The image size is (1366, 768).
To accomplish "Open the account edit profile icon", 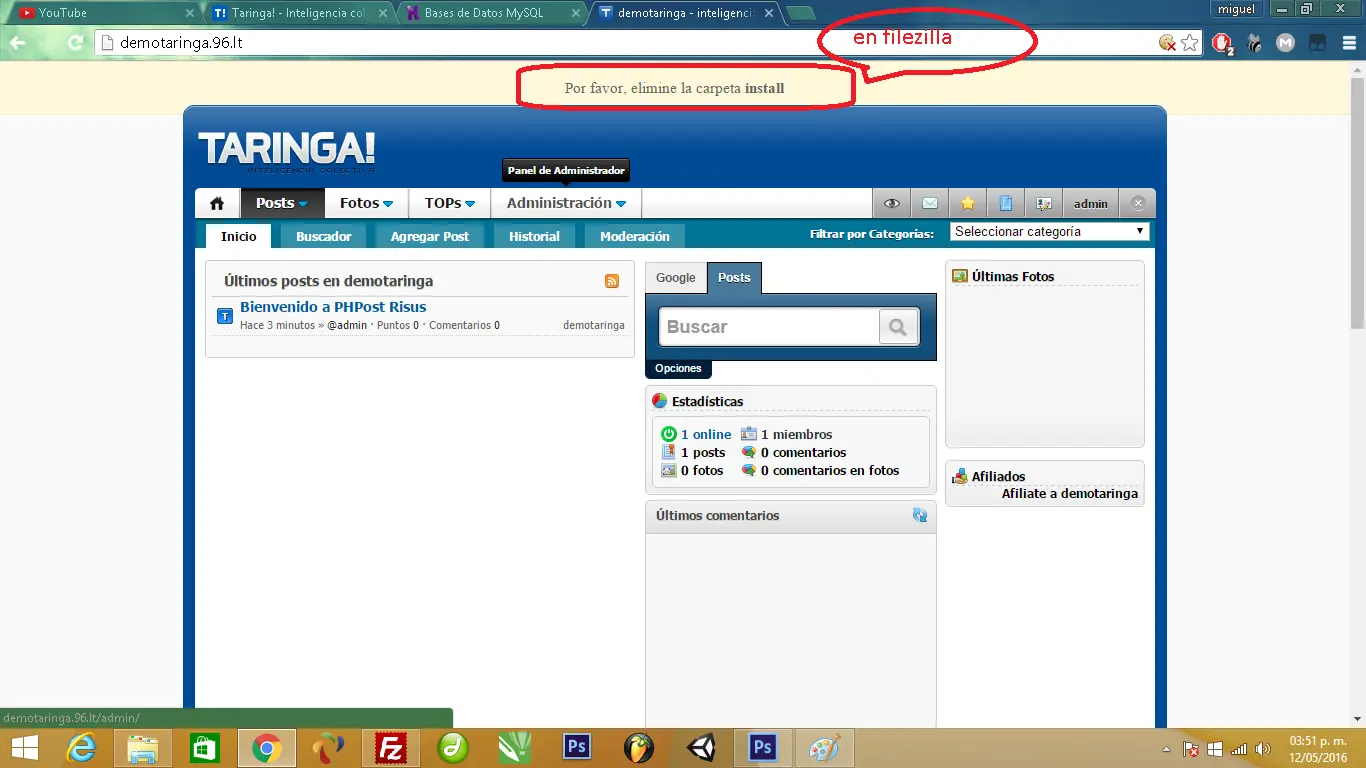I will (x=1044, y=203).
